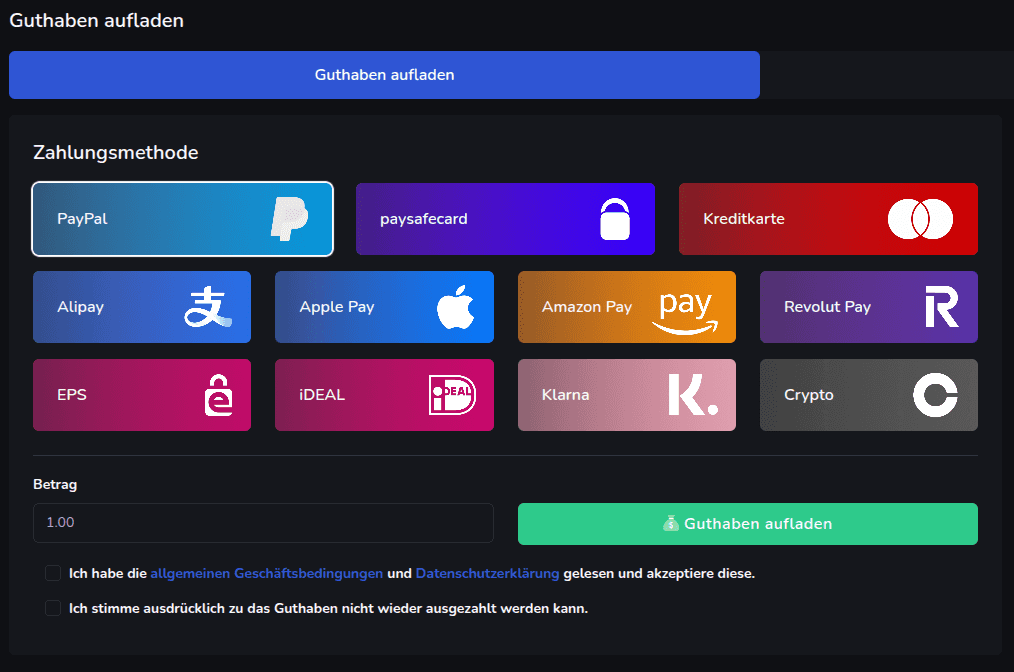Choose Amazon Pay for payment

(626, 307)
